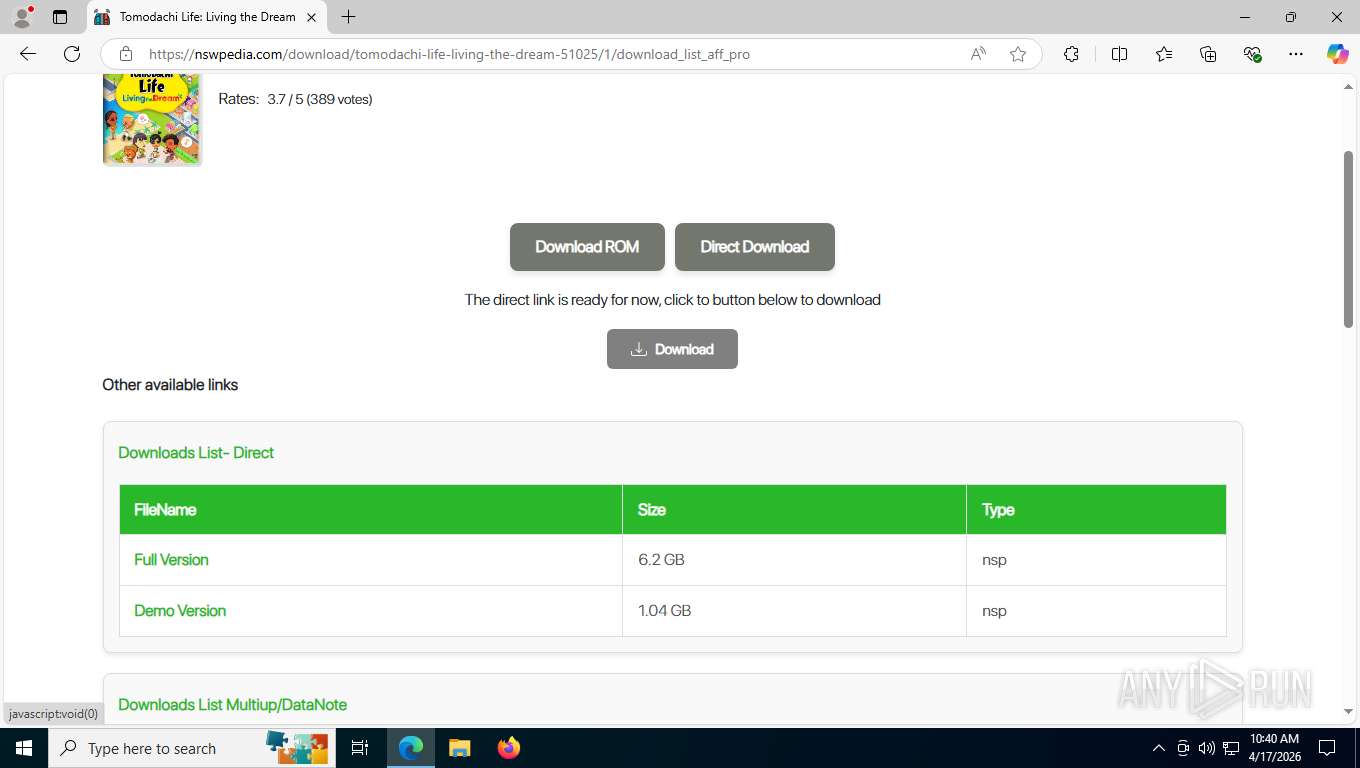This screenshot has width=1360, height=768.
Task: Click Downloads List Multiup/DataNote heading
Action: pos(232,705)
